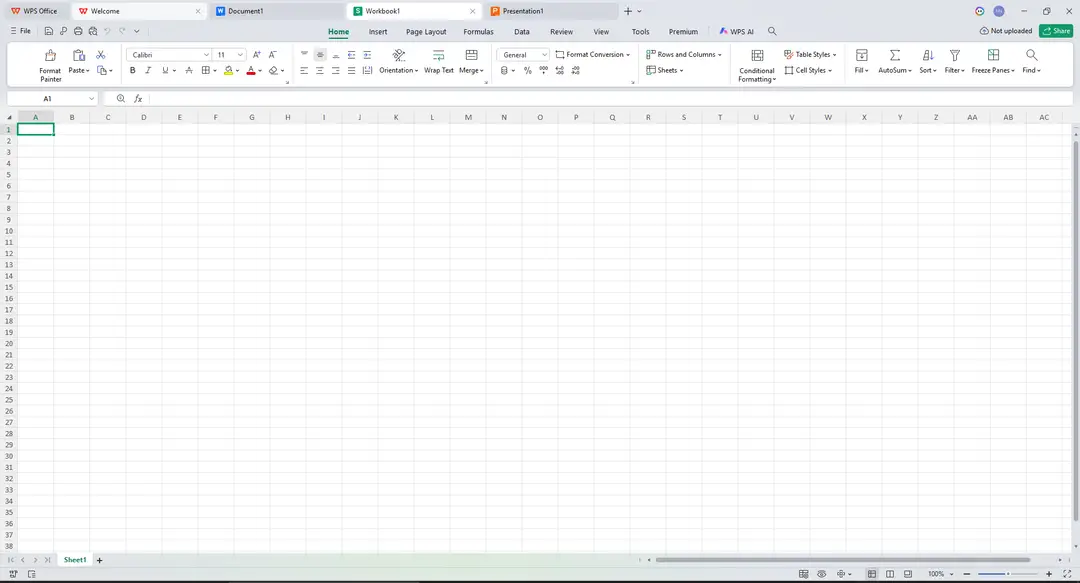1080x583 pixels.
Task: Toggle eye protection mode in status bar
Action: tap(822, 574)
